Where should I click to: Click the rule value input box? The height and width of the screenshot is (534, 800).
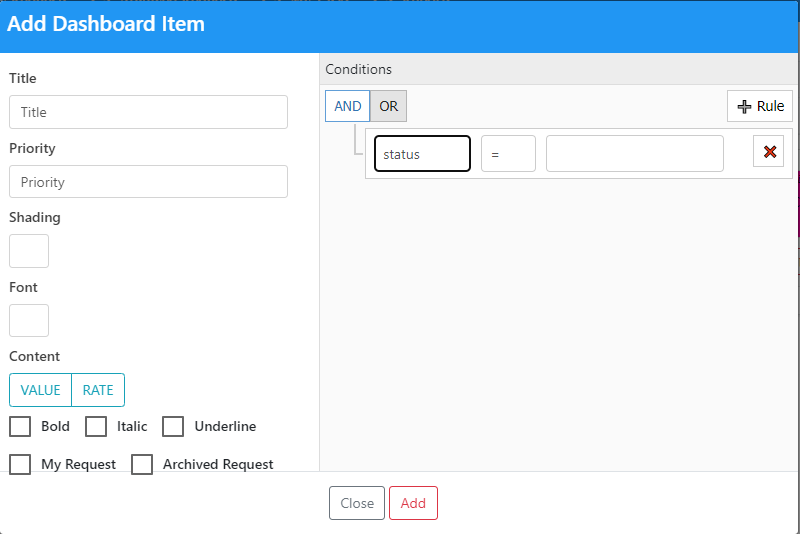pyautogui.click(x=634, y=154)
